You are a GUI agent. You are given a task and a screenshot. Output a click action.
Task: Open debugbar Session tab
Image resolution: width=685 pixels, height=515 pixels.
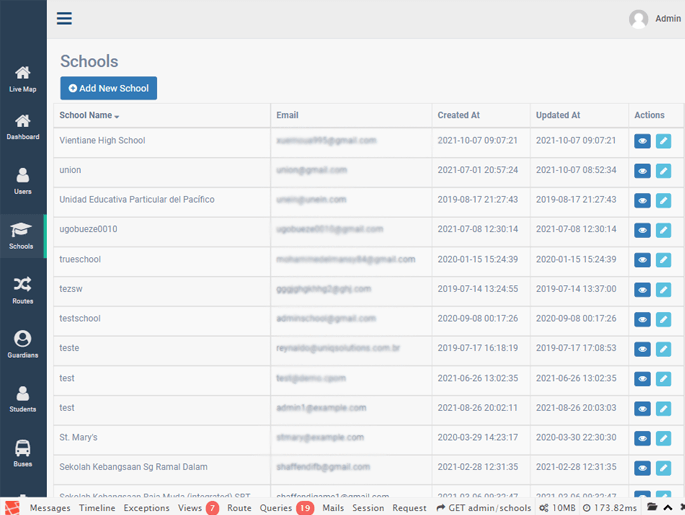click(x=368, y=508)
